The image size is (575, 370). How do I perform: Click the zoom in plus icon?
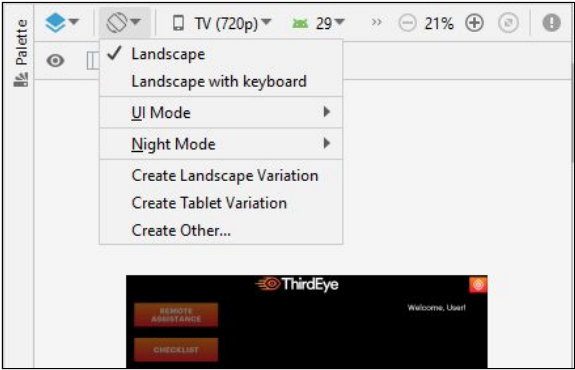(474, 23)
